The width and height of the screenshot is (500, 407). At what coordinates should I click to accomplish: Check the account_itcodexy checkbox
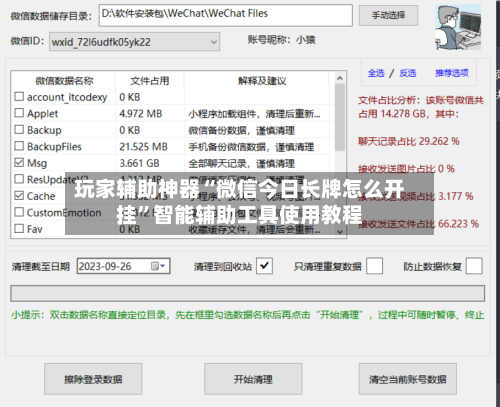point(19,97)
